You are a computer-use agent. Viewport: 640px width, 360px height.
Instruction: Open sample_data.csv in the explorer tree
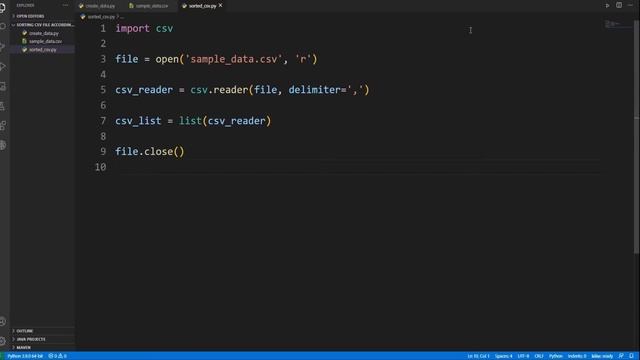pyautogui.click(x=45, y=41)
